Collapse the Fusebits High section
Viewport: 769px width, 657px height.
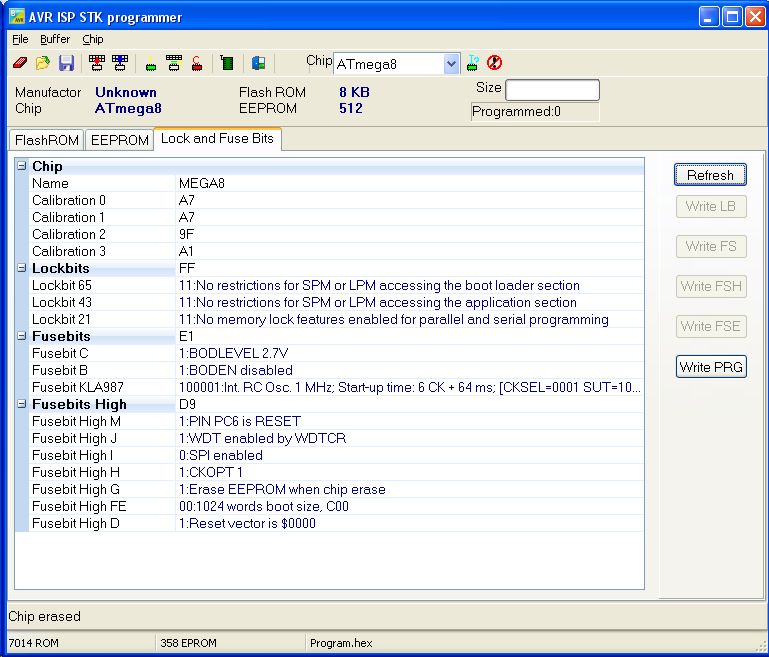(x=22, y=404)
